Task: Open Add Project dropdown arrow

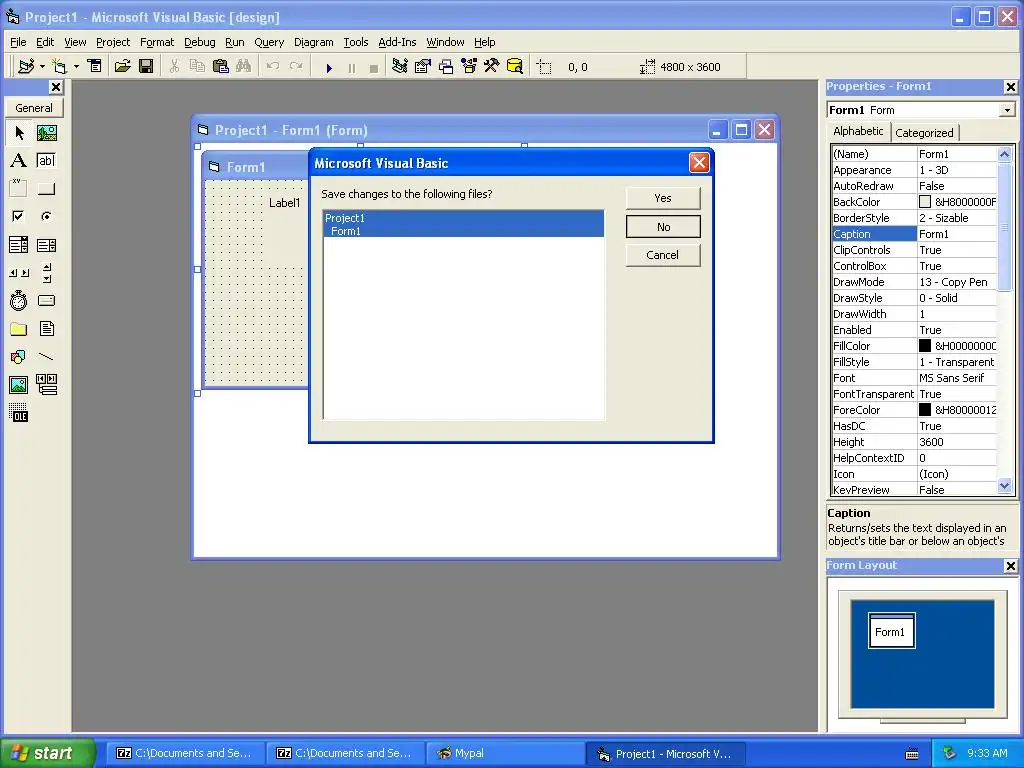Action: [42, 67]
